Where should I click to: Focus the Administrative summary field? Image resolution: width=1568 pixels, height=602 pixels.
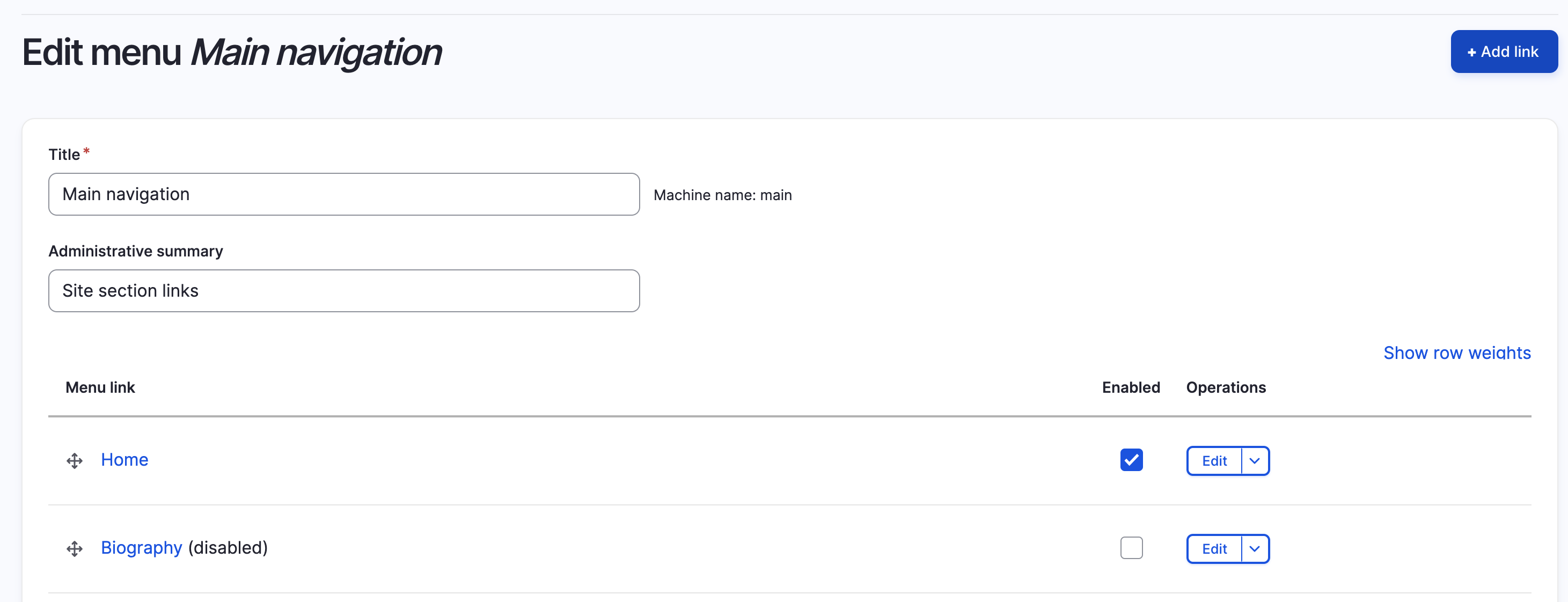[x=344, y=291]
